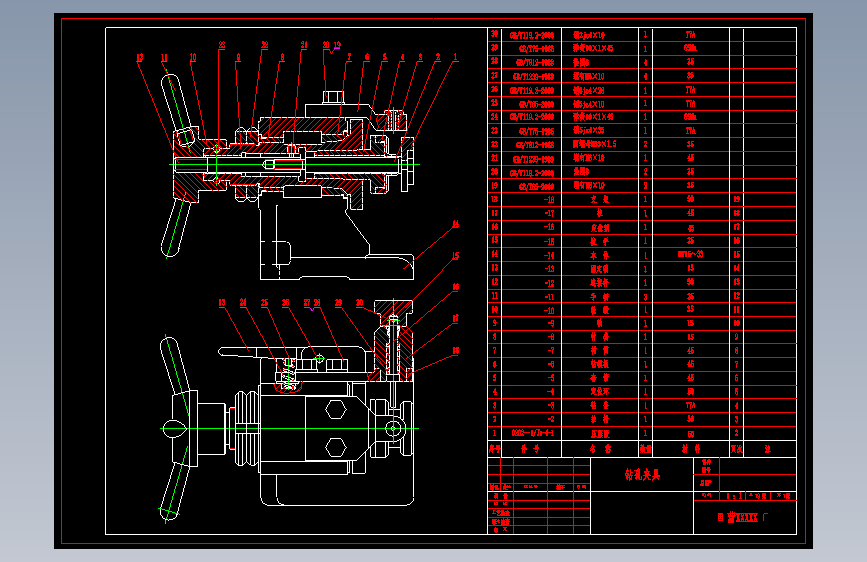Click part name "定位环" in row 4

pyautogui.click(x=600, y=392)
